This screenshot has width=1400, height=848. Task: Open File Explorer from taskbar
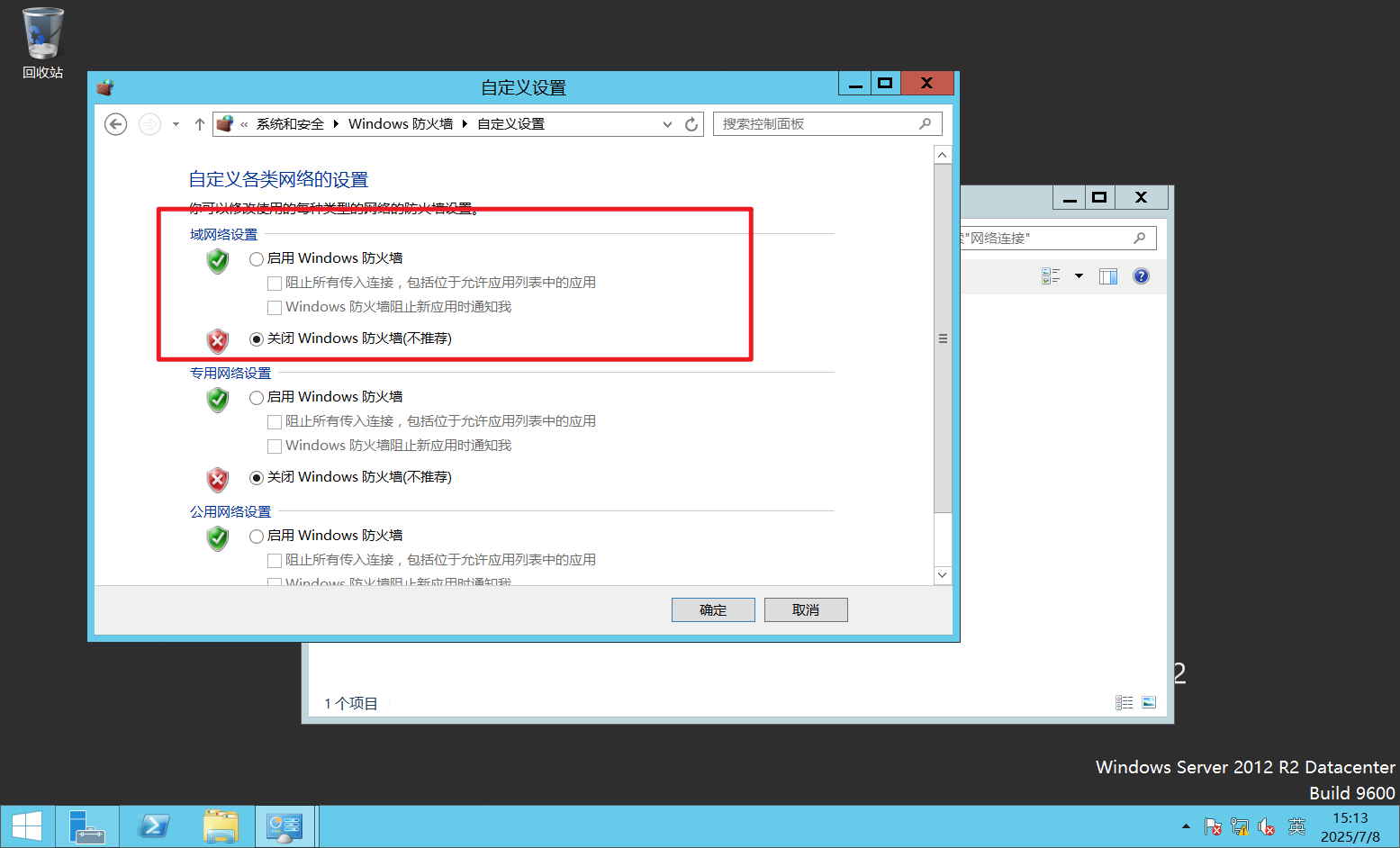click(x=221, y=826)
